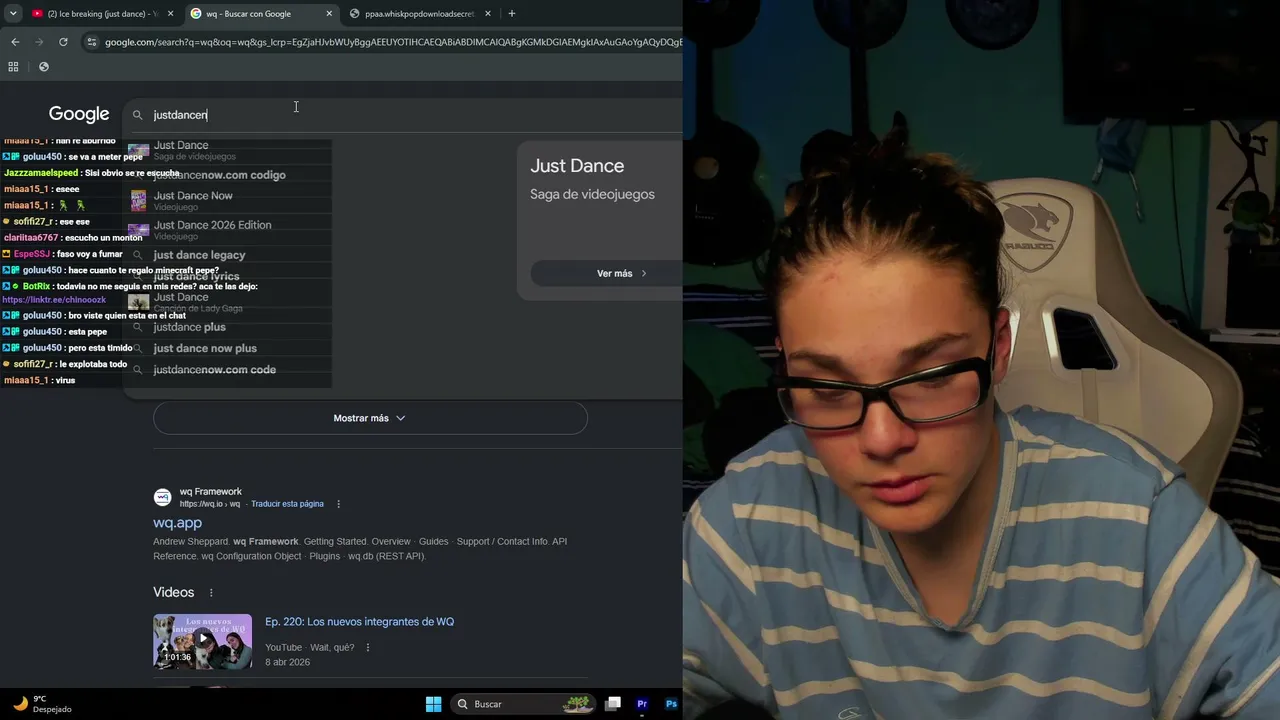
Task: Click the Just Dance Now game thumbnail
Action: pyautogui.click(x=138, y=200)
